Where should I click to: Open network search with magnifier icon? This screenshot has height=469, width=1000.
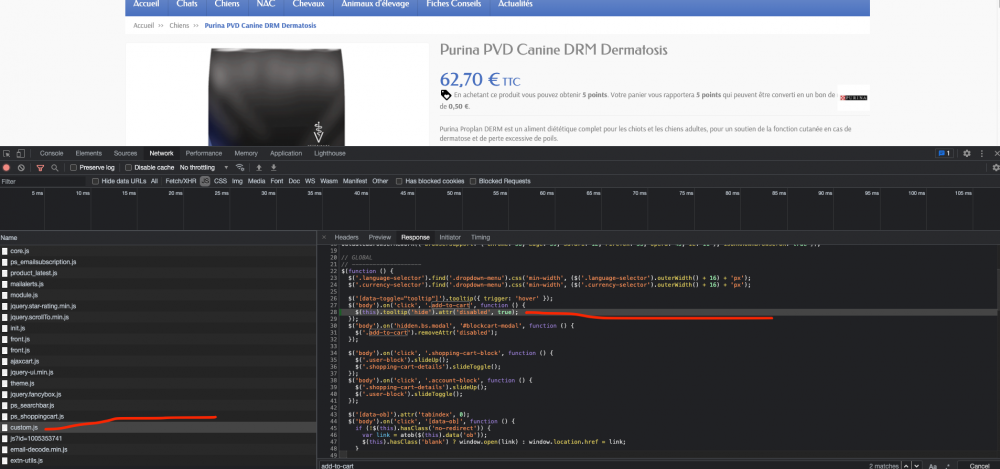click(x=55, y=167)
